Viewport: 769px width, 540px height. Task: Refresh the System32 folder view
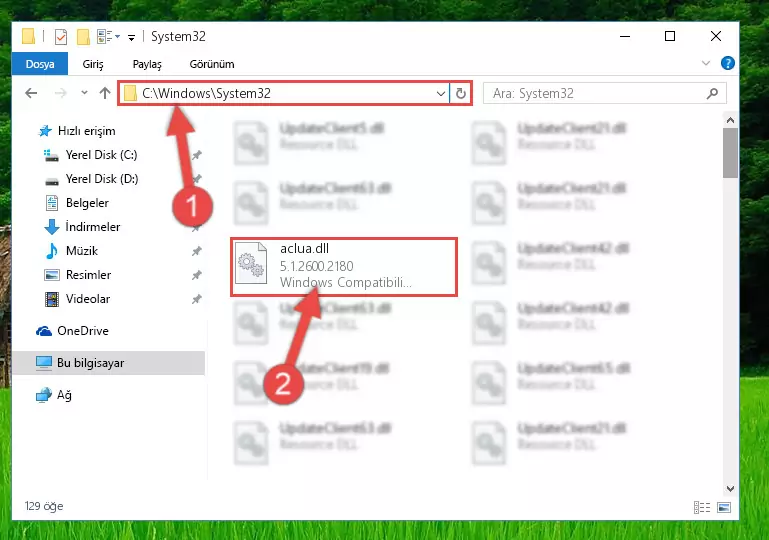461,93
